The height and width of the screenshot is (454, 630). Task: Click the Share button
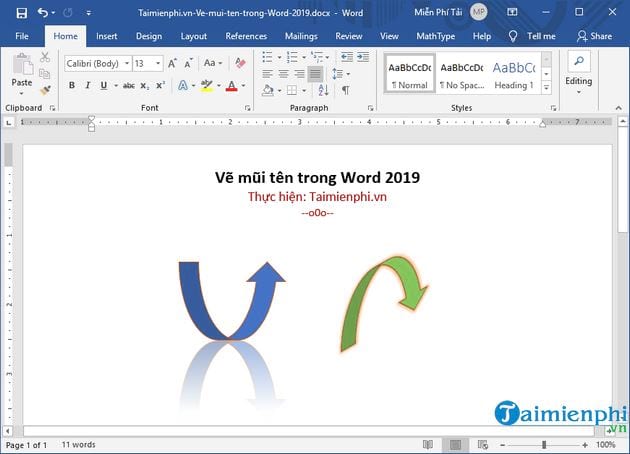click(595, 36)
